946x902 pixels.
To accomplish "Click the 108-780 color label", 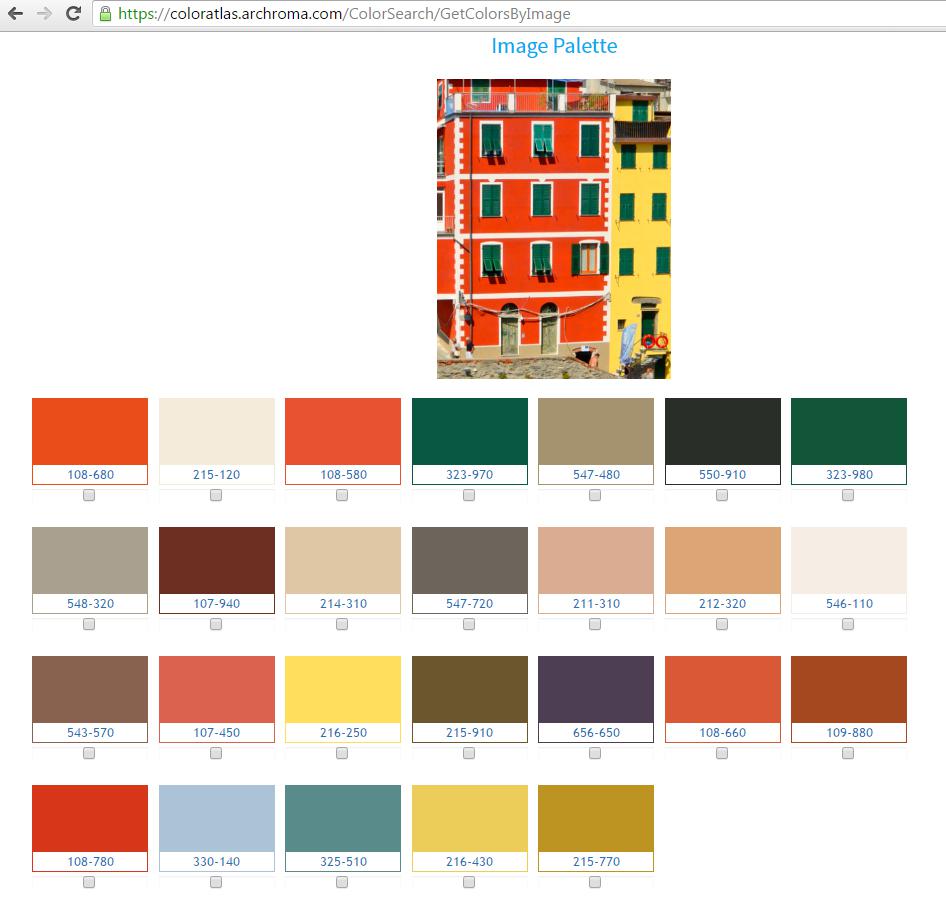I will point(90,862).
